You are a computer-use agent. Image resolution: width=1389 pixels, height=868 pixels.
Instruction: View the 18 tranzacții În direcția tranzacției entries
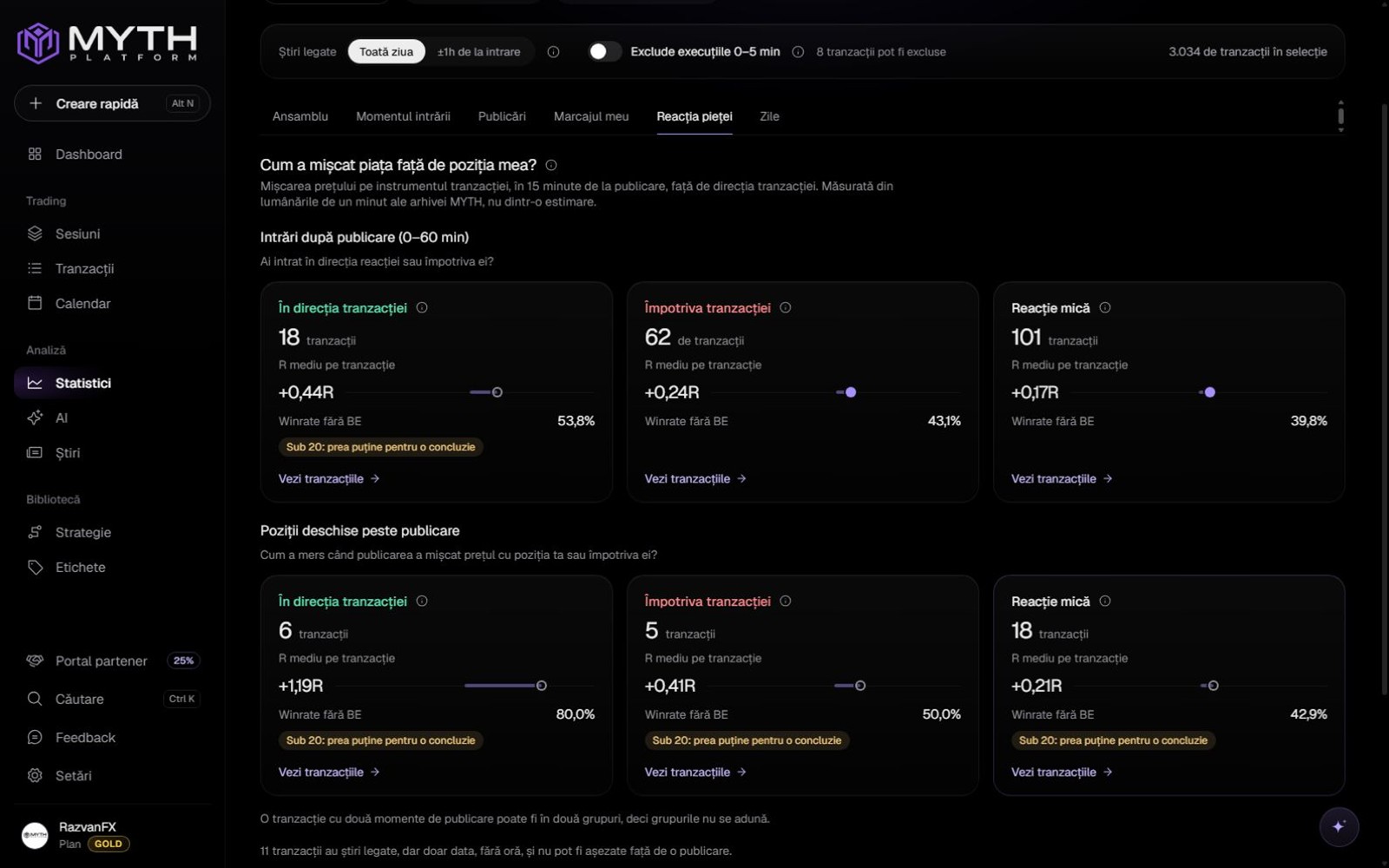(329, 478)
